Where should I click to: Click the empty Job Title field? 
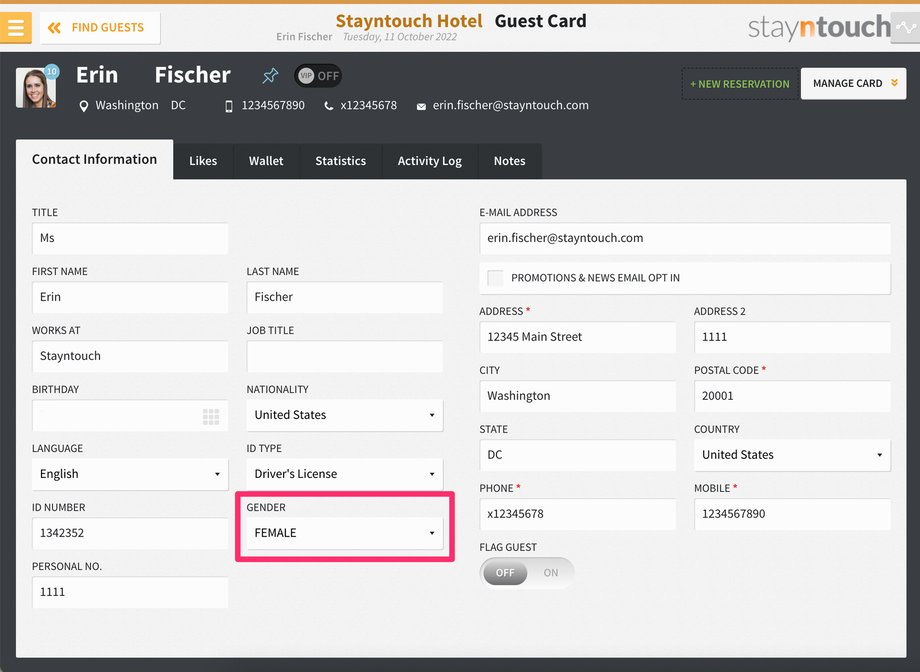[344, 356]
